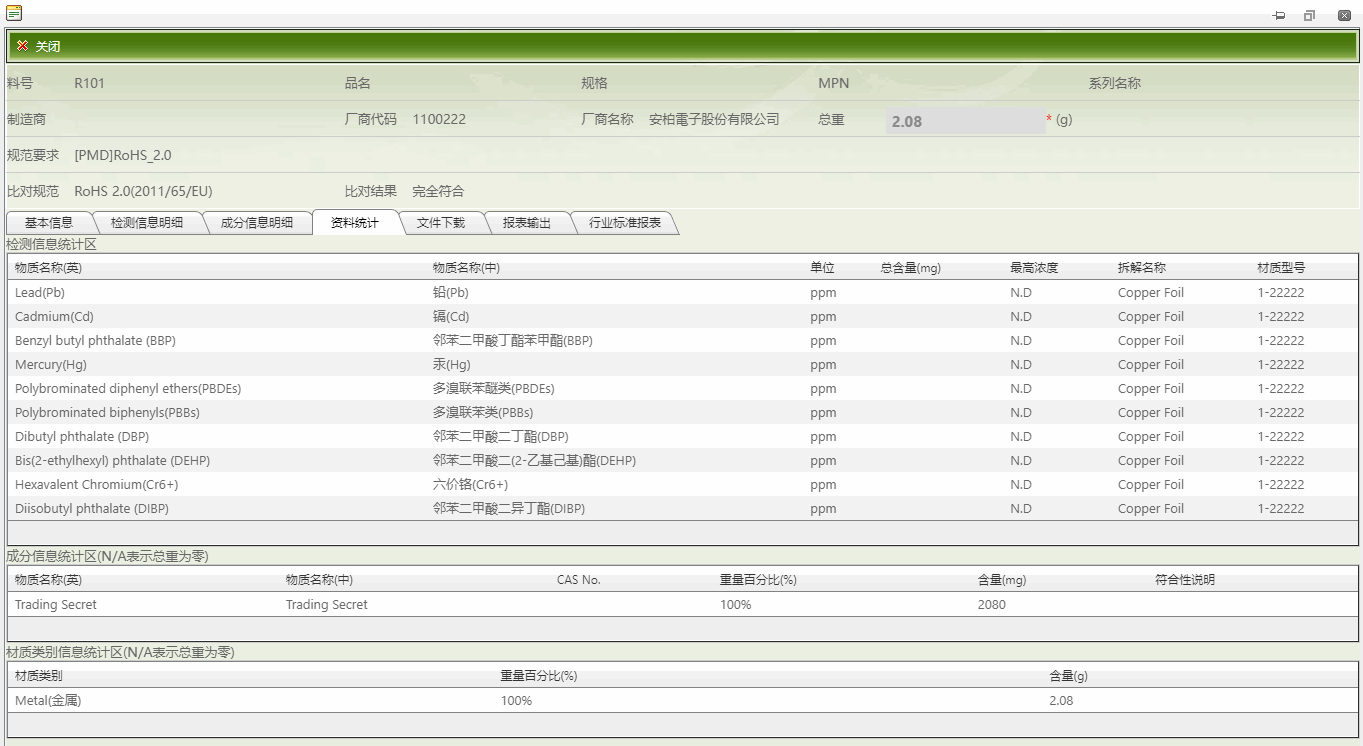The image size is (1363, 746).
Task: Select the Dibutyl phthalate (DBP) row
Action: (682, 436)
